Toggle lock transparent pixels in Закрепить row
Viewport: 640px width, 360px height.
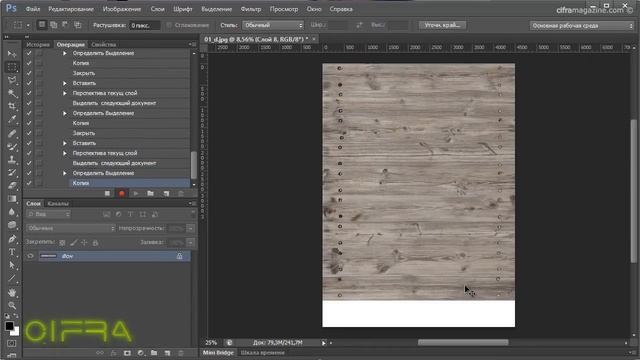click(62, 242)
